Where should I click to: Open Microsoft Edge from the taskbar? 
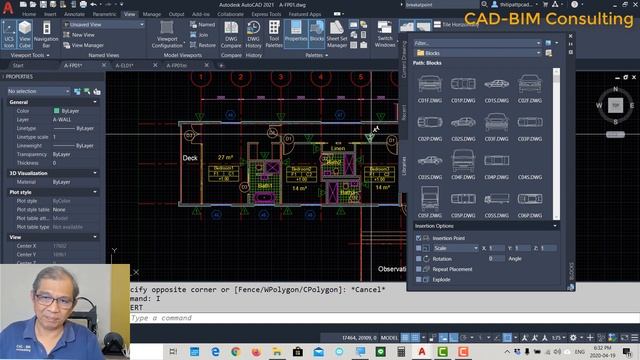pyautogui.click(x=215, y=351)
